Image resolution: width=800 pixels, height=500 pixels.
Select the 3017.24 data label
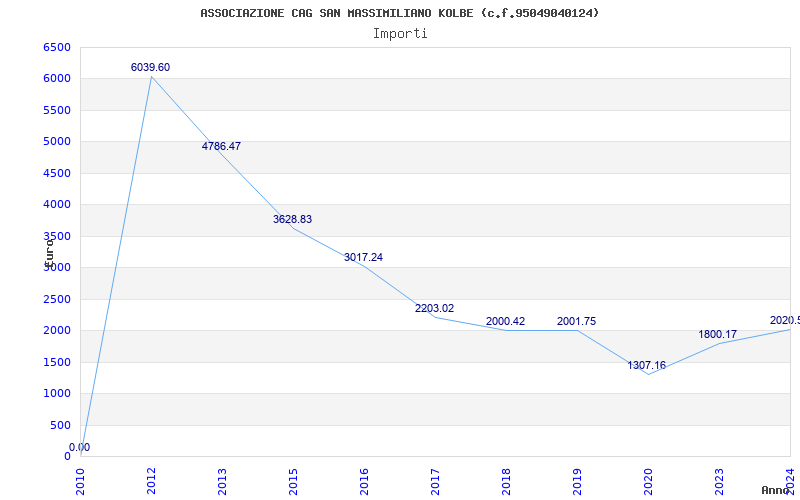pyautogui.click(x=363, y=258)
